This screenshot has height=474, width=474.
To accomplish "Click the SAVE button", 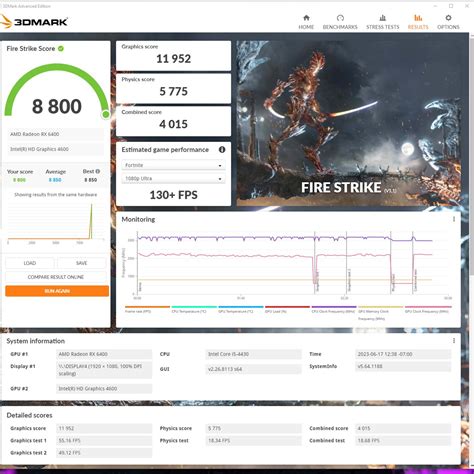I will tap(82, 263).
